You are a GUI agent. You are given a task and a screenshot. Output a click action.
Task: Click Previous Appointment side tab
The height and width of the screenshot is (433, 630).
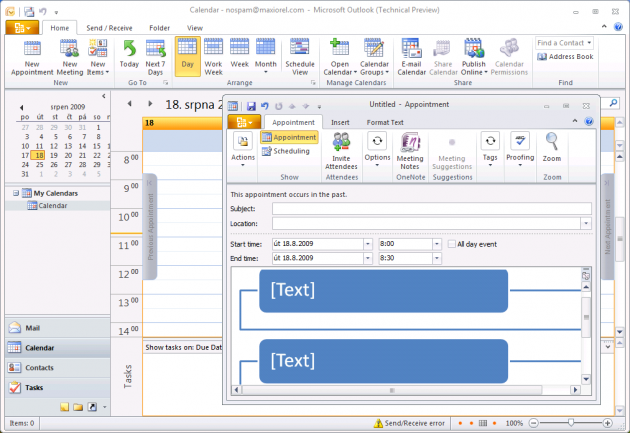pos(150,227)
